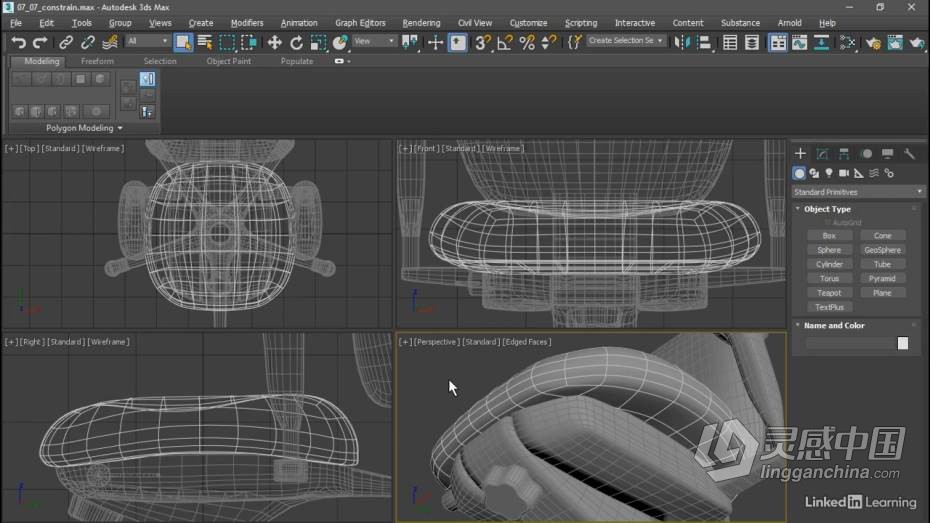Click the Torus primitive button

point(829,278)
